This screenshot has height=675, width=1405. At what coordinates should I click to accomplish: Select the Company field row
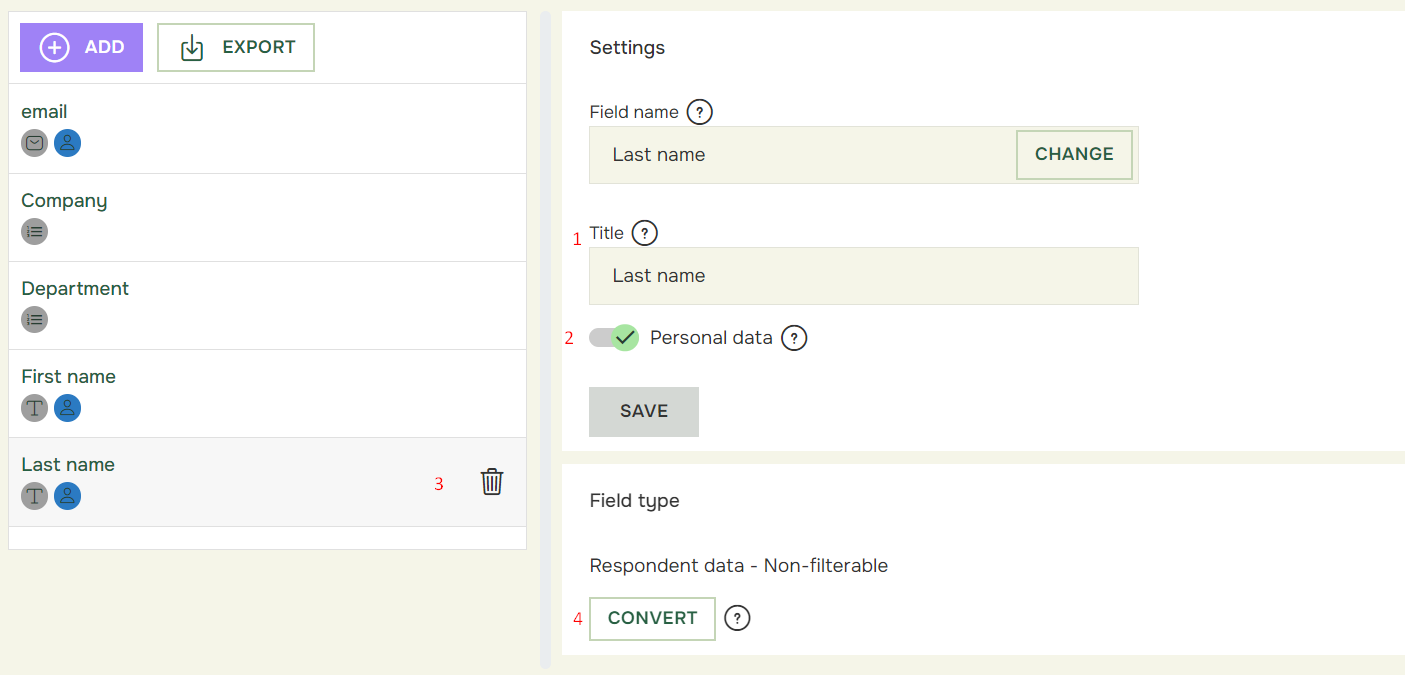267,218
